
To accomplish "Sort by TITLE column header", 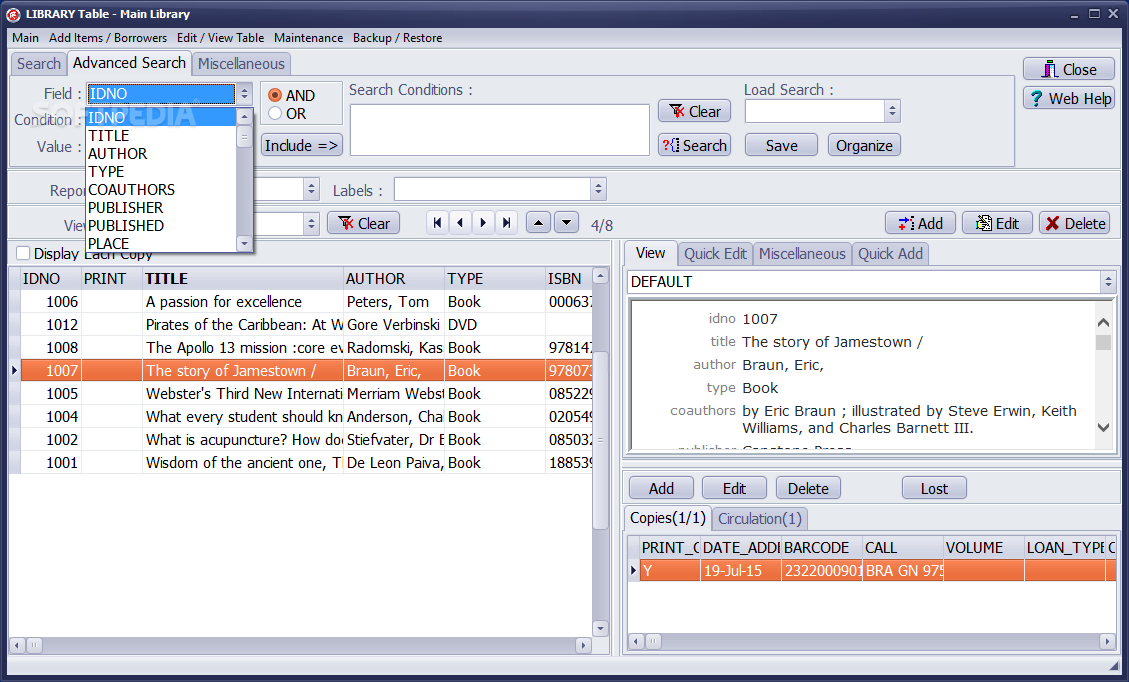I will (243, 279).
